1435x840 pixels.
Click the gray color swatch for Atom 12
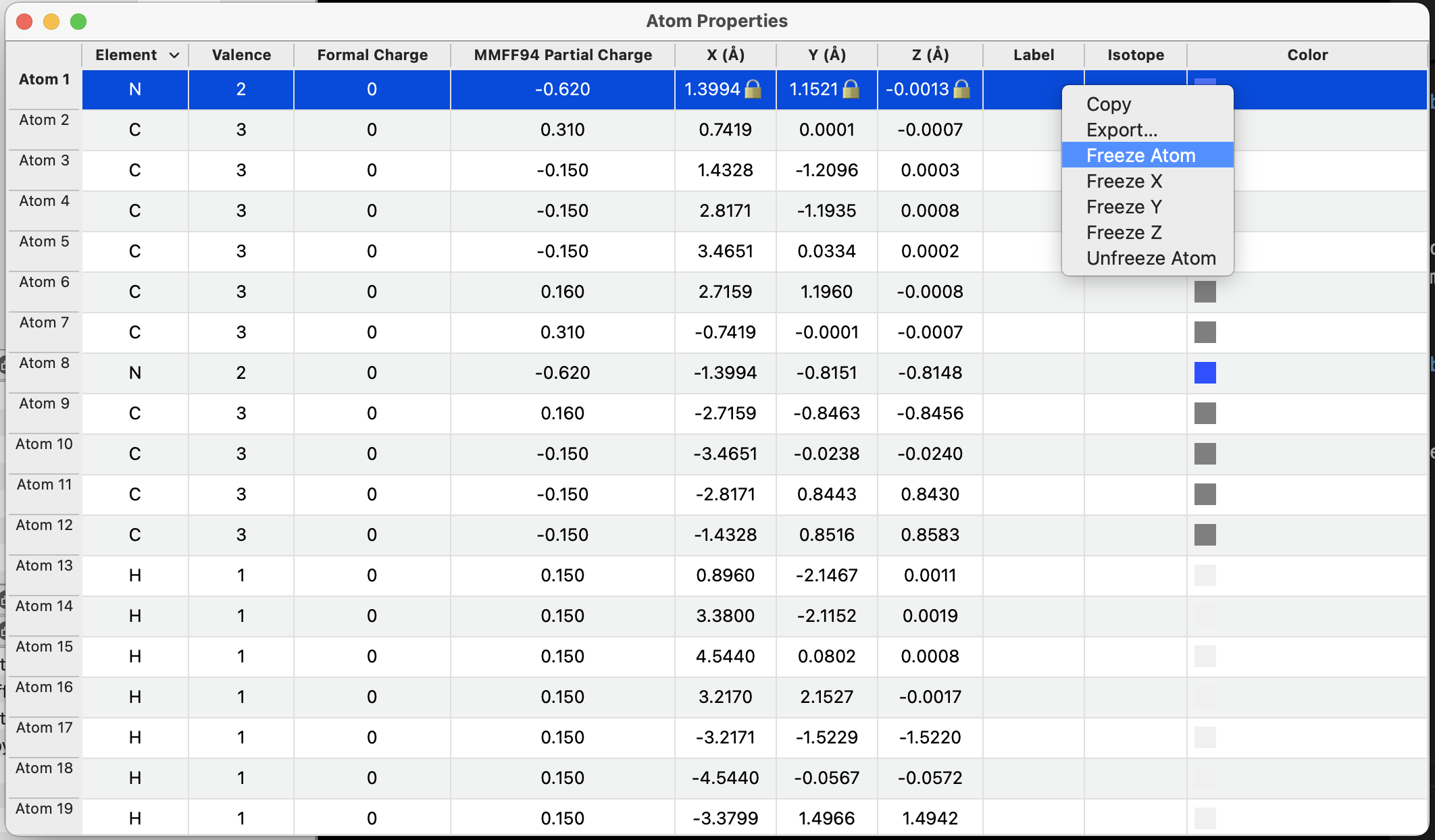pos(1205,535)
